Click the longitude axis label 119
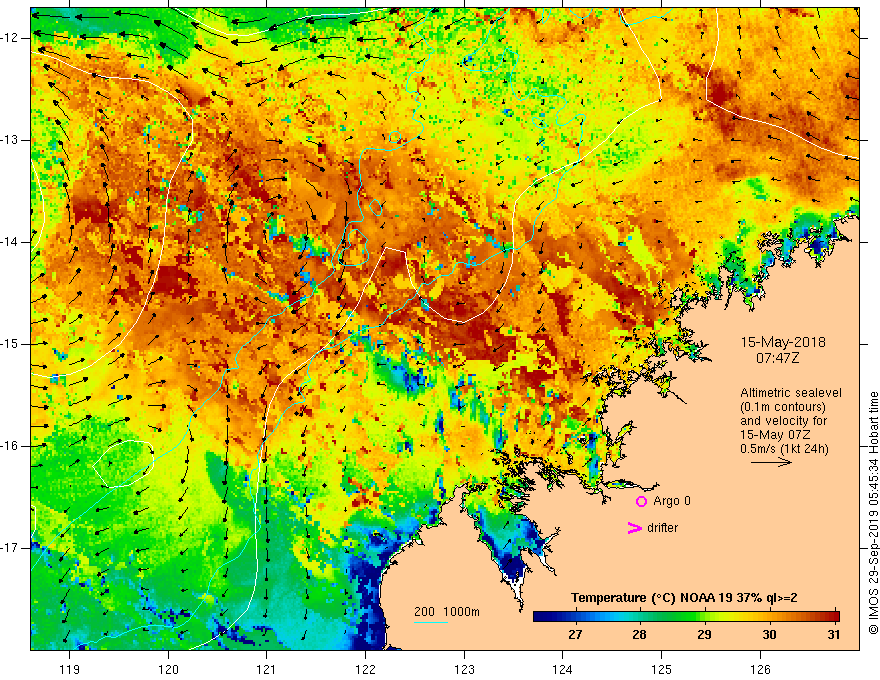 [x=70, y=669]
